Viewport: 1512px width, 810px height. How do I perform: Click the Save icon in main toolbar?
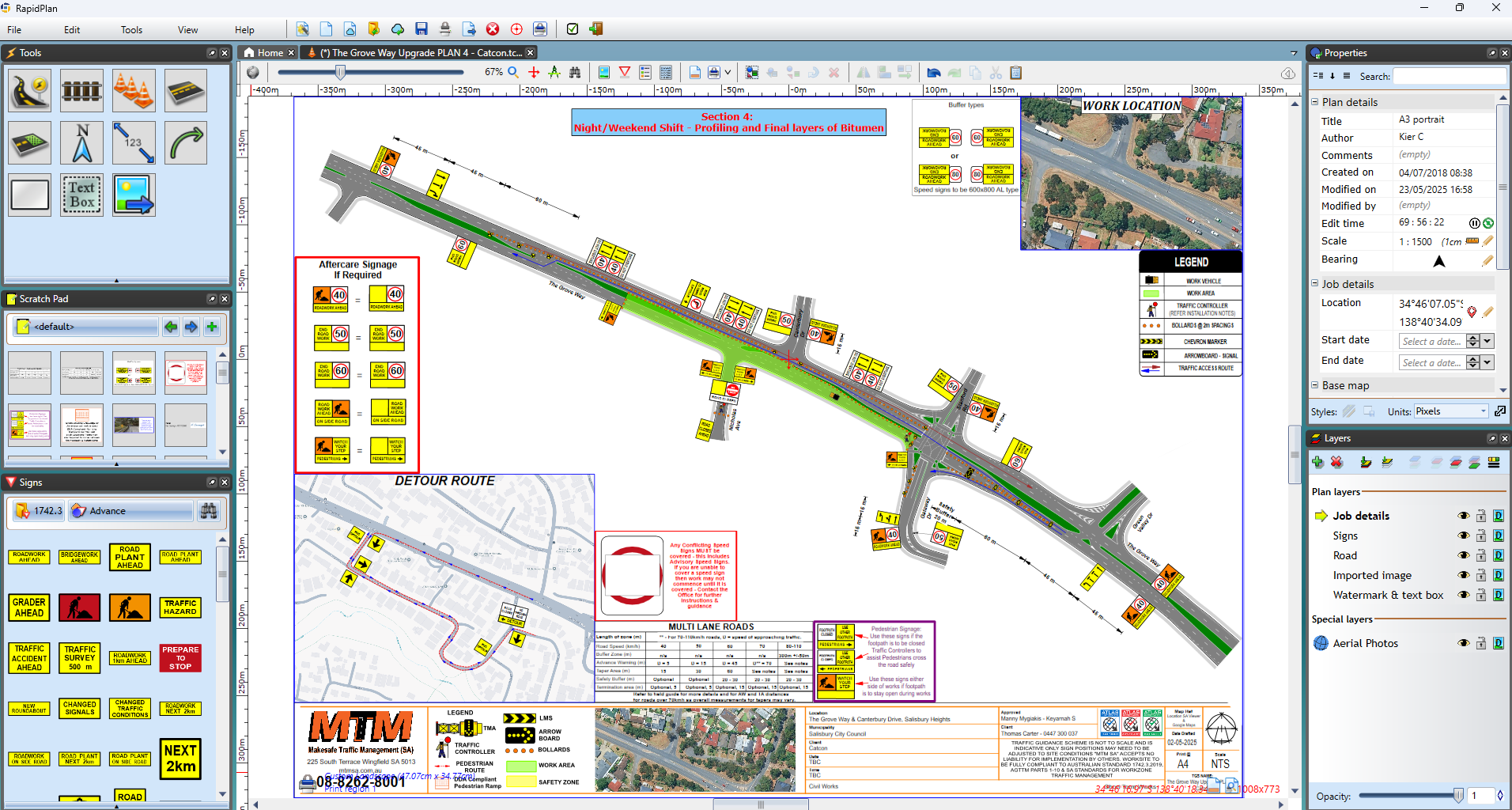[x=421, y=29]
